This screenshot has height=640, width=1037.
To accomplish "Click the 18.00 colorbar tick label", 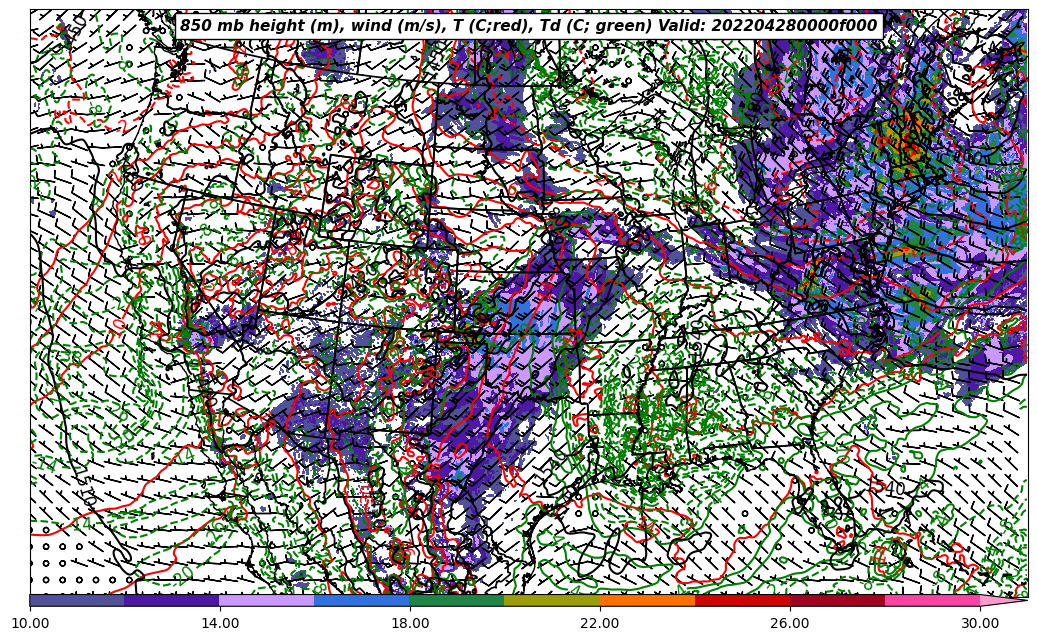I will tap(409, 623).
